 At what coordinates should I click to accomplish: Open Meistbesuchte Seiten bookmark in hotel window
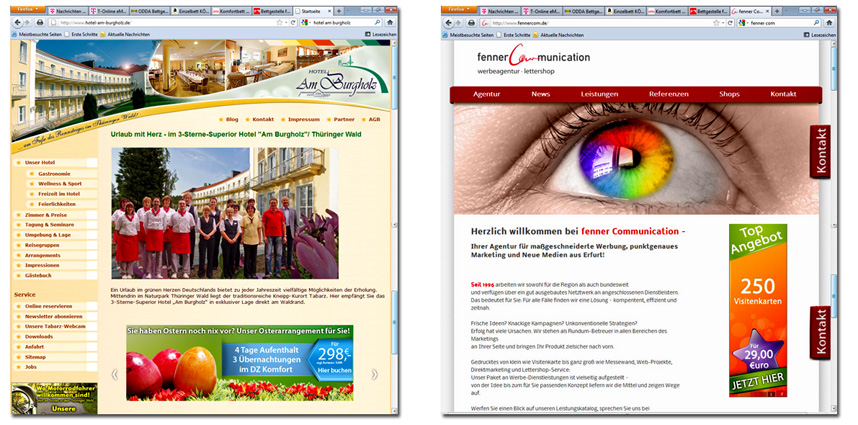[36, 34]
